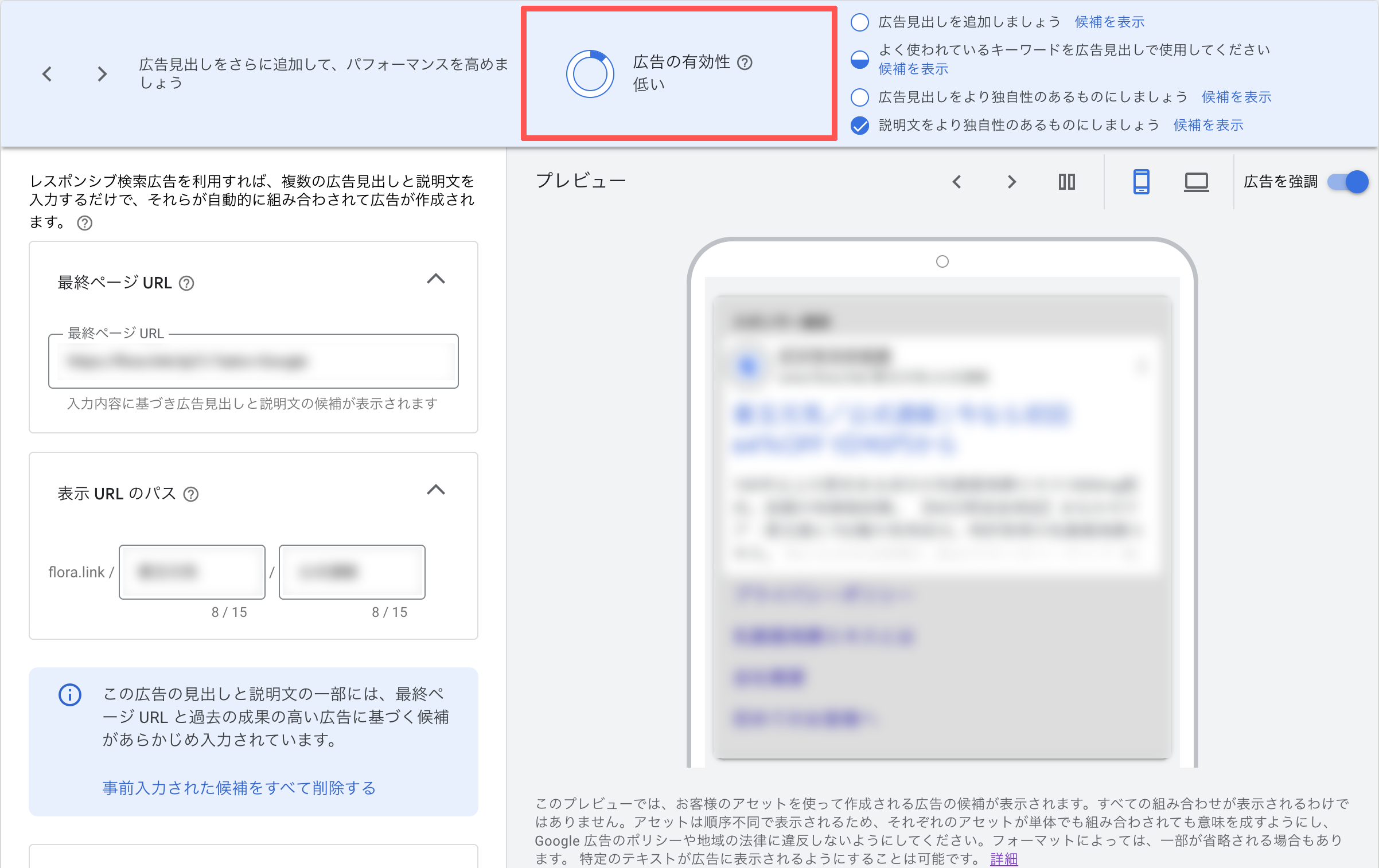The width and height of the screenshot is (1379, 868).
Task: Select the mobile preview icon
Action: click(x=1142, y=182)
